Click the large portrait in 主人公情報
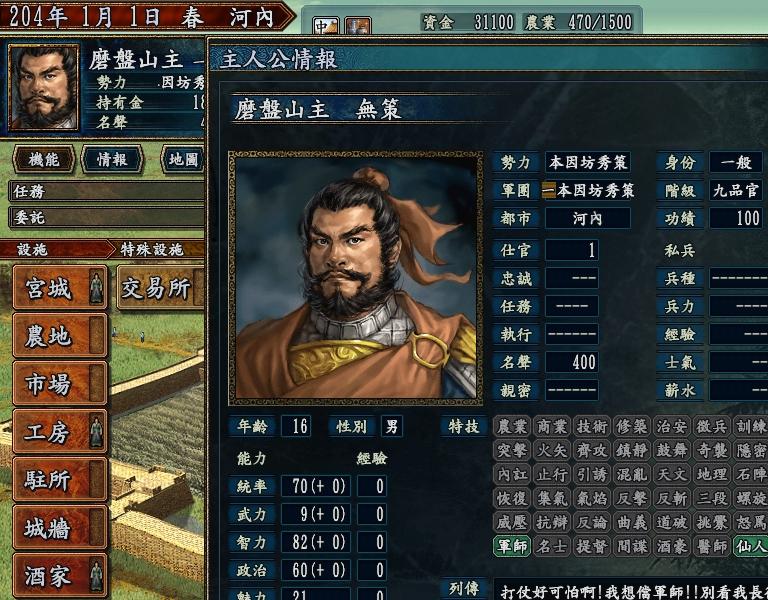768x600 pixels. (x=356, y=278)
